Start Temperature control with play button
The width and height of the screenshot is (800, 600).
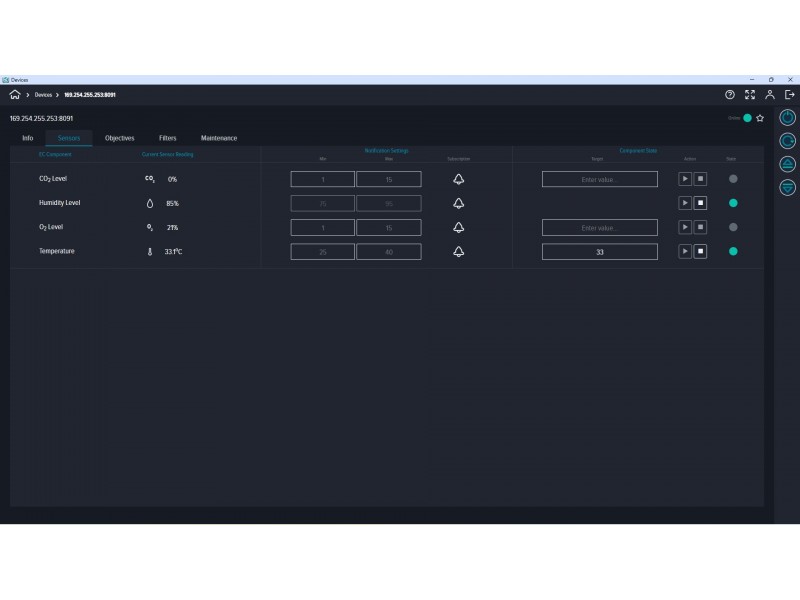685,251
